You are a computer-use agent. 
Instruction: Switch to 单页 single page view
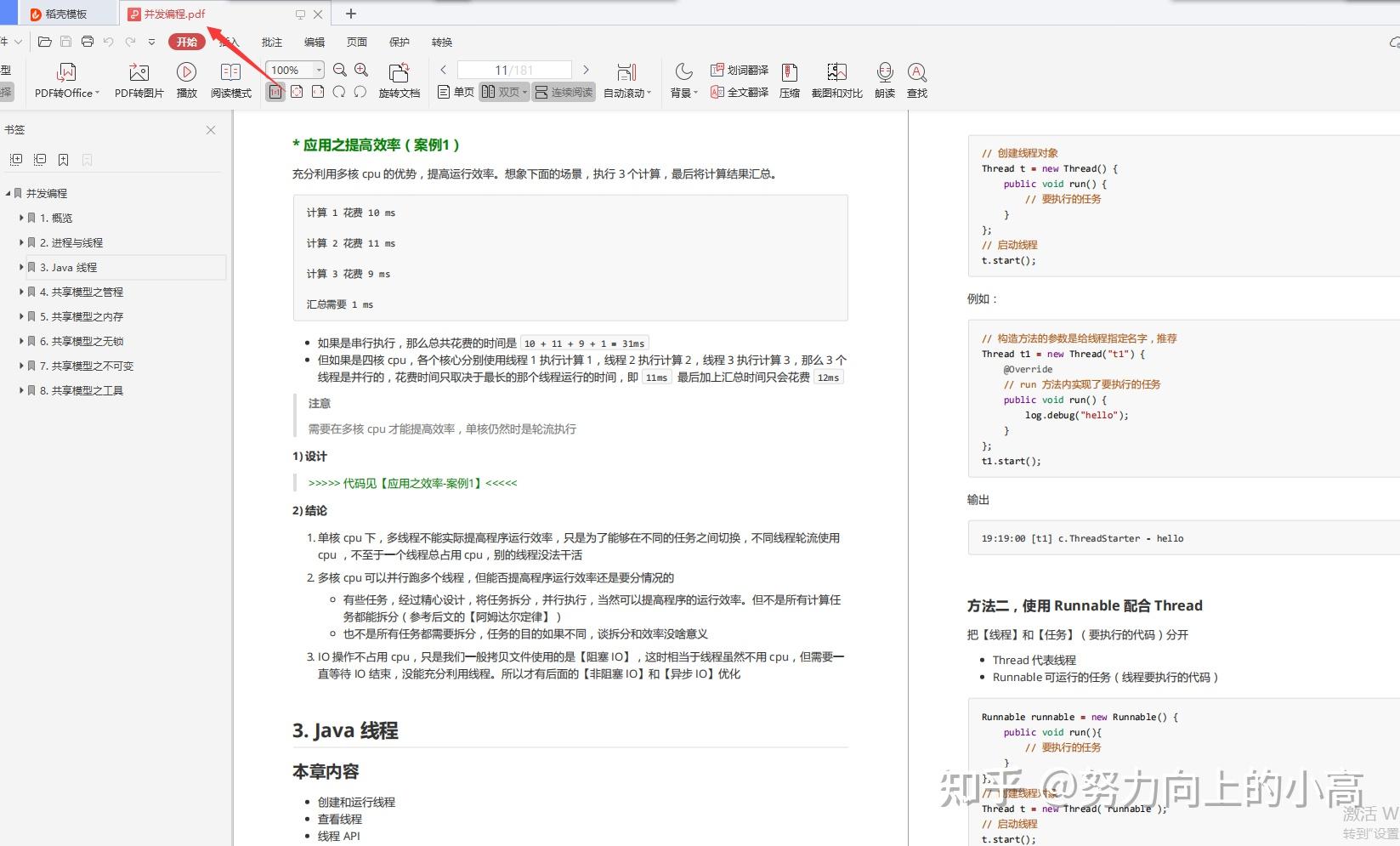456,92
